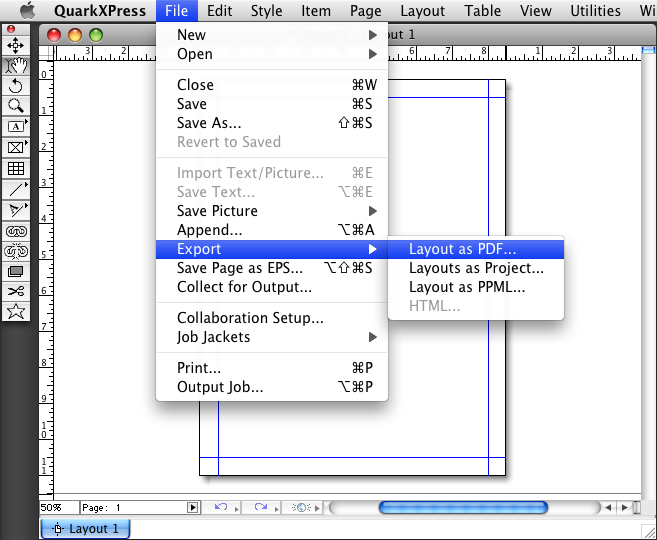Select the Starburst tool
The image size is (657, 540).
(x=16, y=311)
